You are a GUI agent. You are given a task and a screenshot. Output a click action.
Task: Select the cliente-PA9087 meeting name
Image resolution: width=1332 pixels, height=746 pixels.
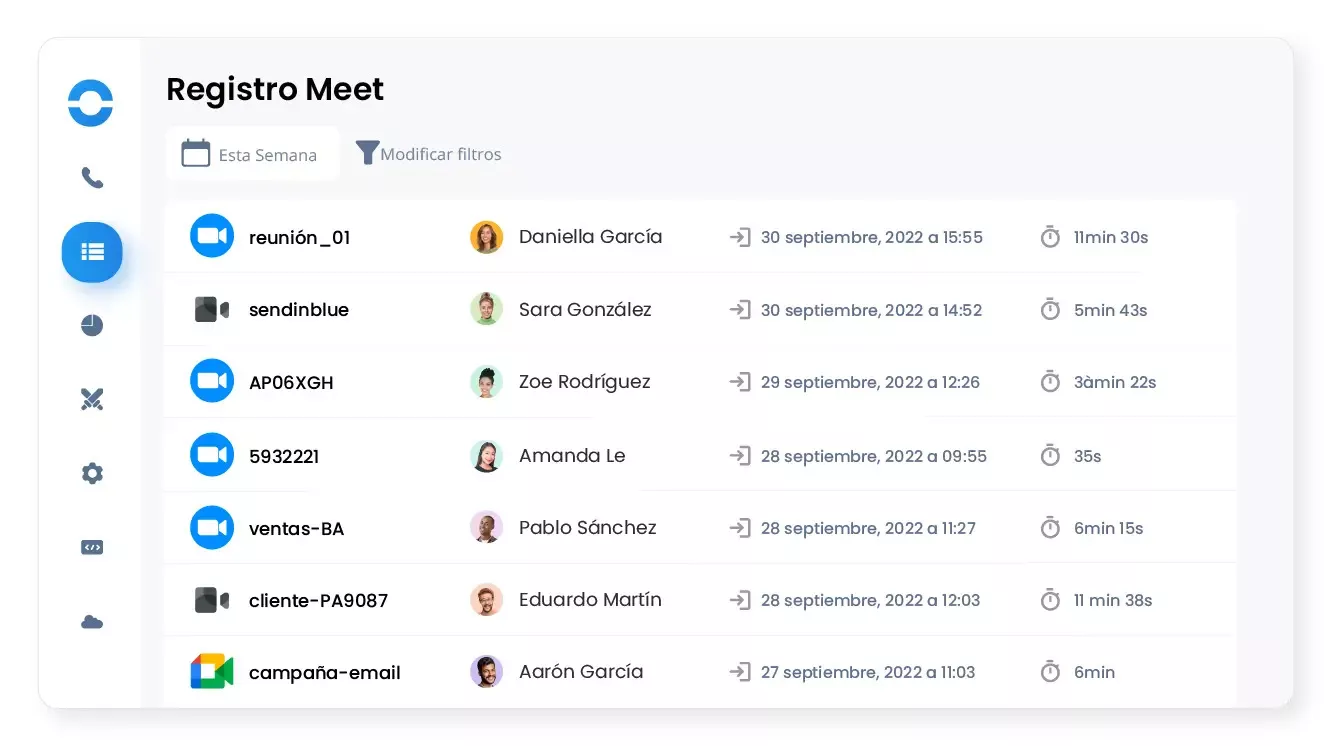tap(318, 600)
